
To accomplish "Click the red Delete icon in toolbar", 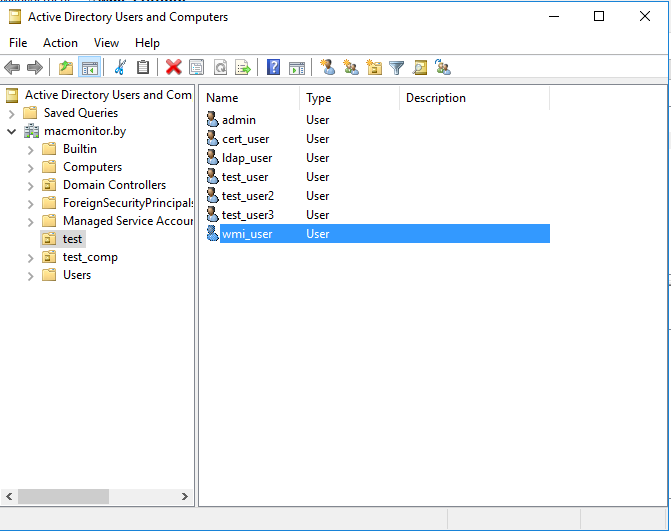I will 173,67.
